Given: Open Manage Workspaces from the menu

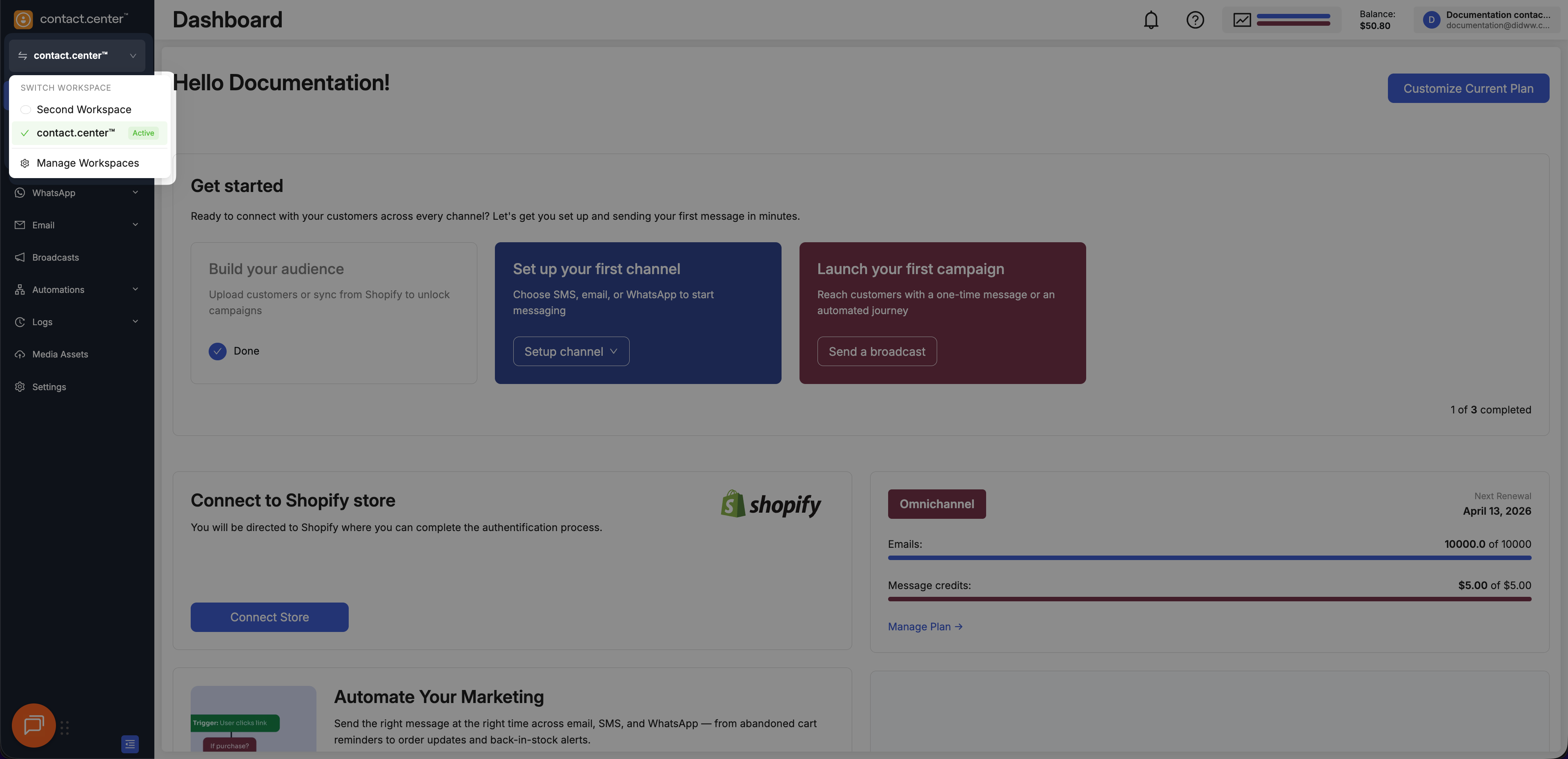Looking at the screenshot, I should point(88,163).
